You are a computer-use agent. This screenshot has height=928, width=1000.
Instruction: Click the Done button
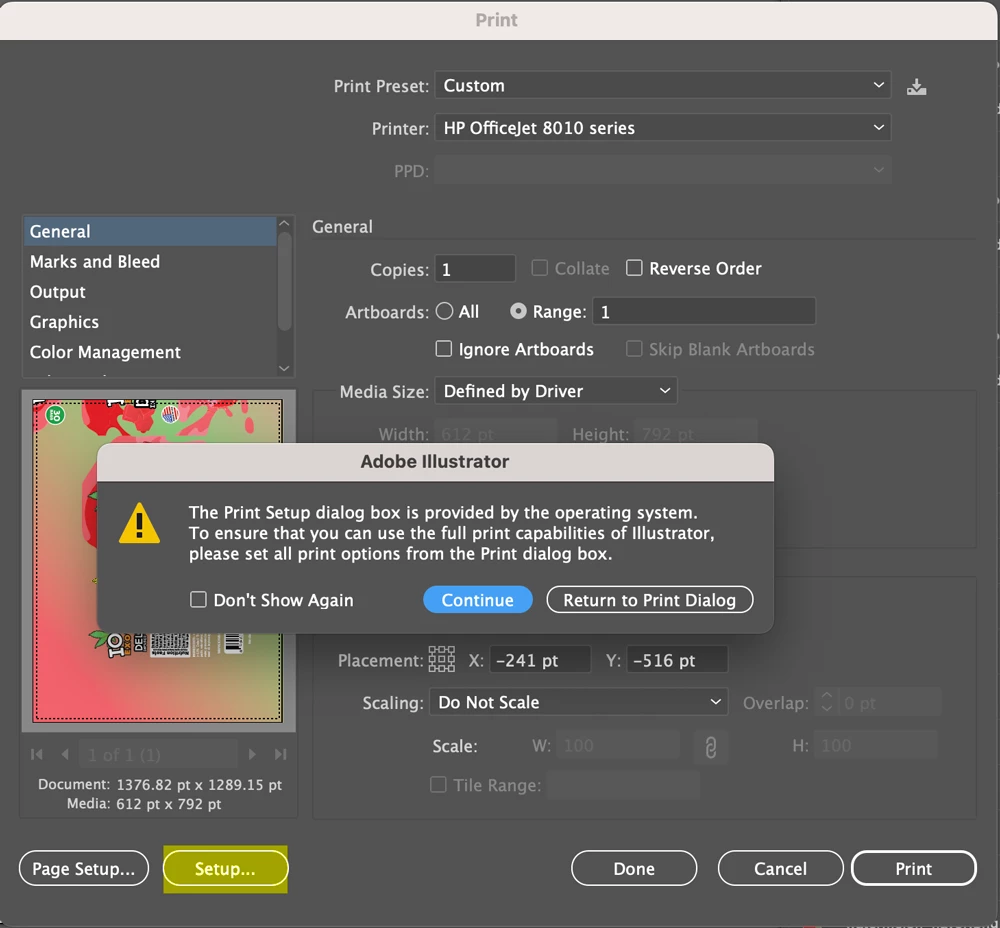click(x=634, y=868)
